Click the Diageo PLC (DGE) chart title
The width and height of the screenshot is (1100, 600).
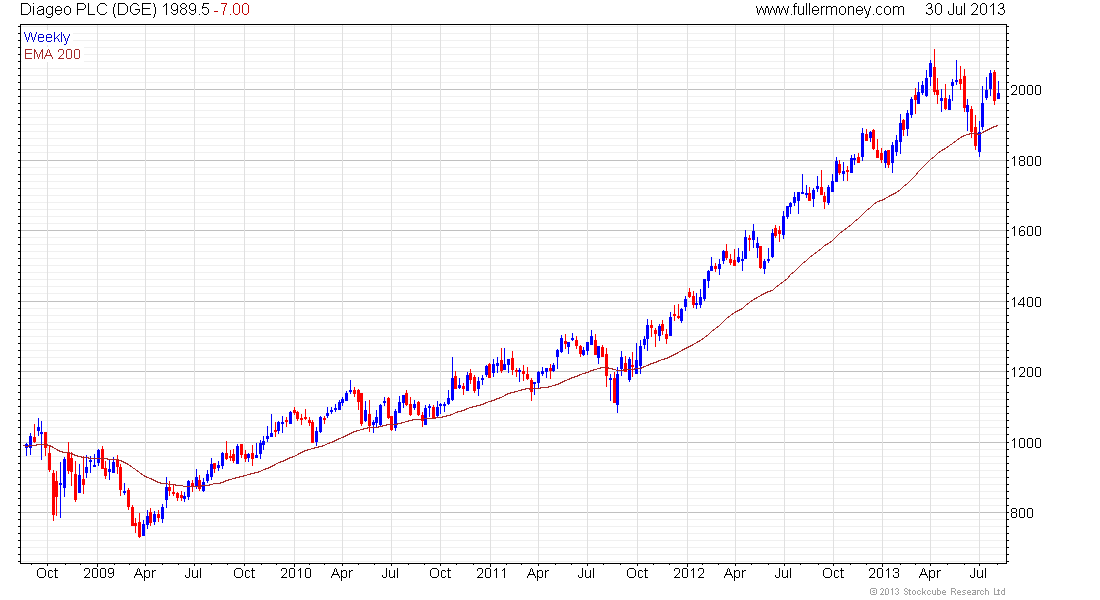coord(88,10)
